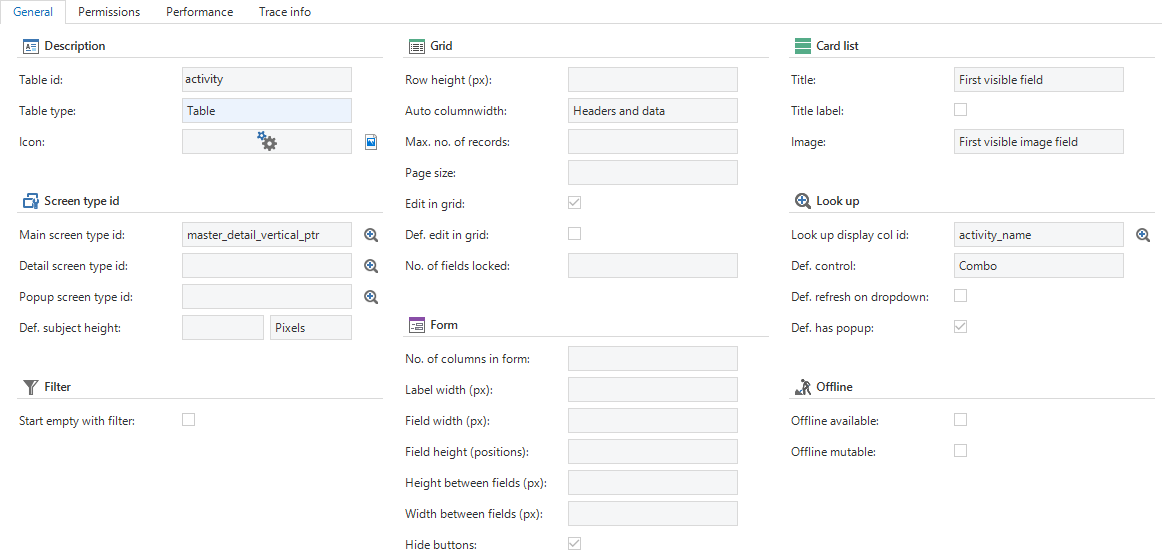
Task: Click the Card list section icon
Action: point(802,46)
